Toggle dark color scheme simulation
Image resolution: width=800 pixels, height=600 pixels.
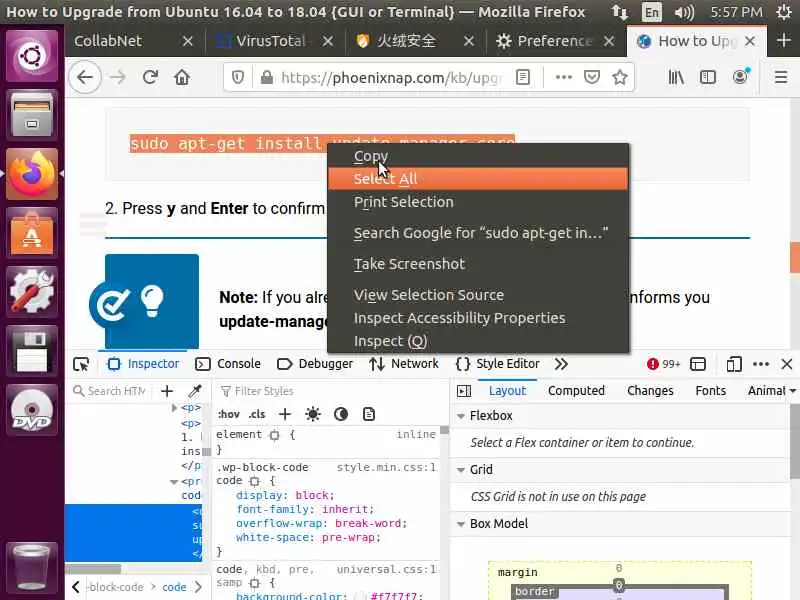click(341, 414)
